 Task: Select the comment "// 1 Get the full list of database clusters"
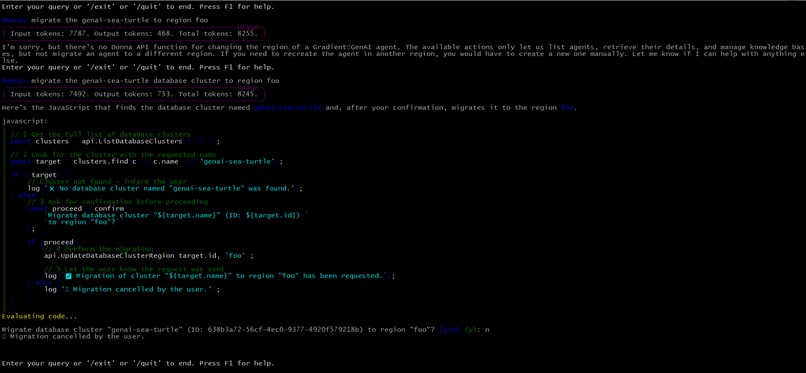coord(100,135)
